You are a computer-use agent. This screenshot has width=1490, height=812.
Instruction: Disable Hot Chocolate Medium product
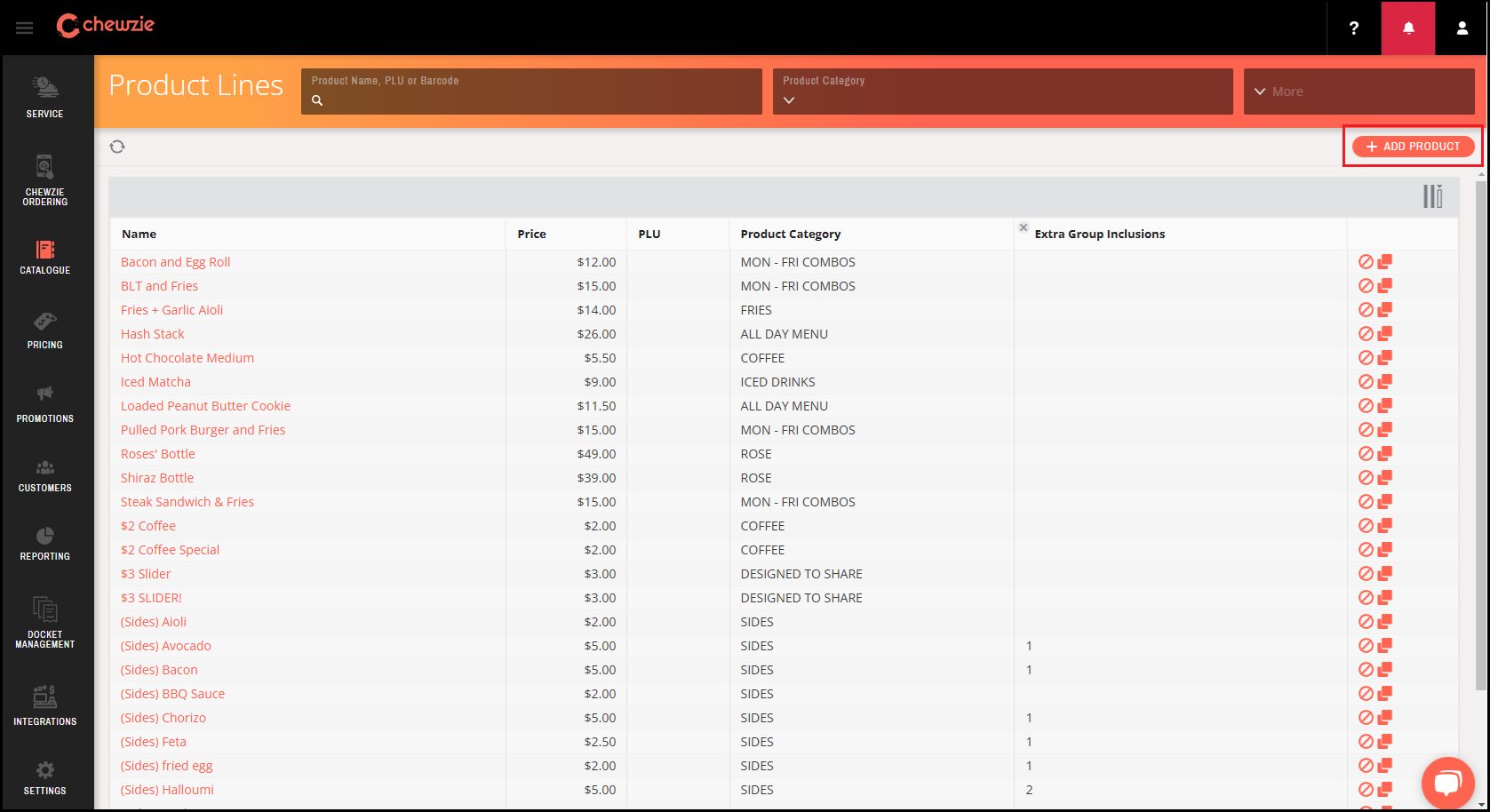click(x=1366, y=358)
